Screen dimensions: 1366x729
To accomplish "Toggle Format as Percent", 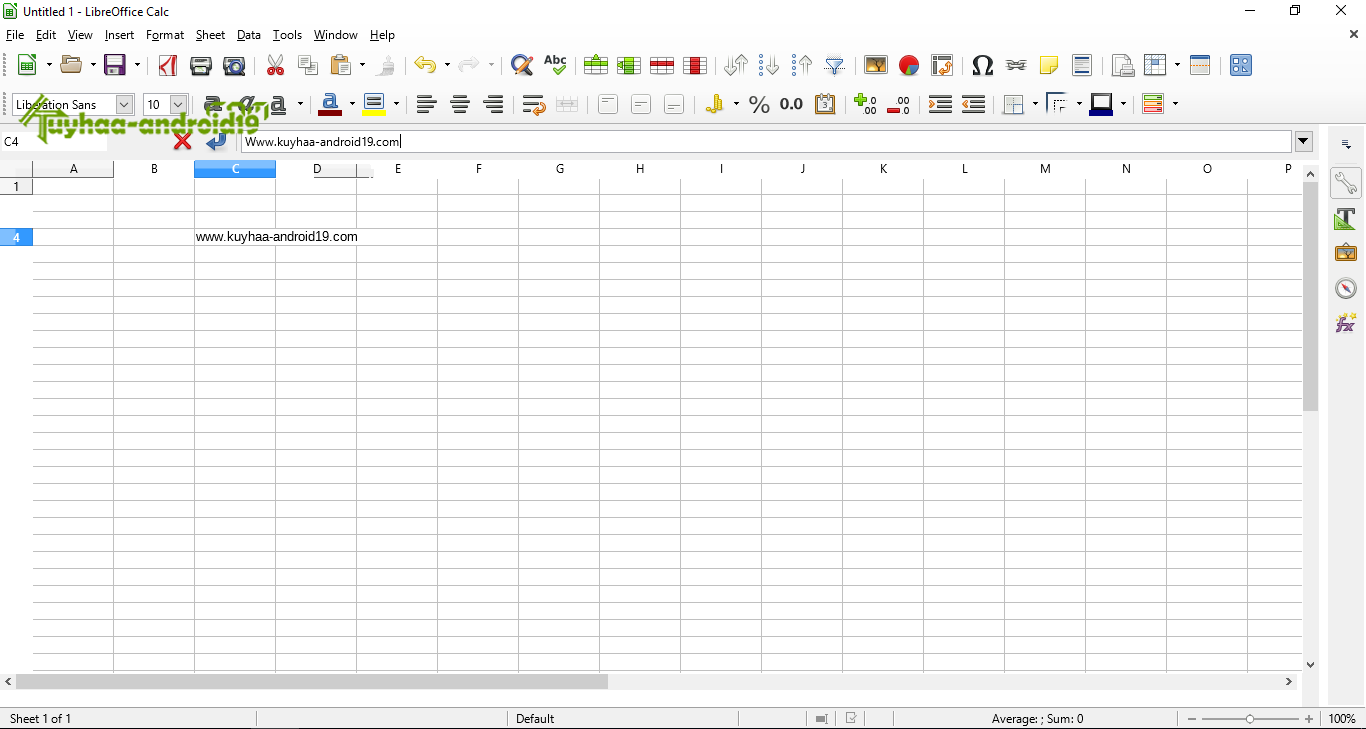I will point(759,104).
